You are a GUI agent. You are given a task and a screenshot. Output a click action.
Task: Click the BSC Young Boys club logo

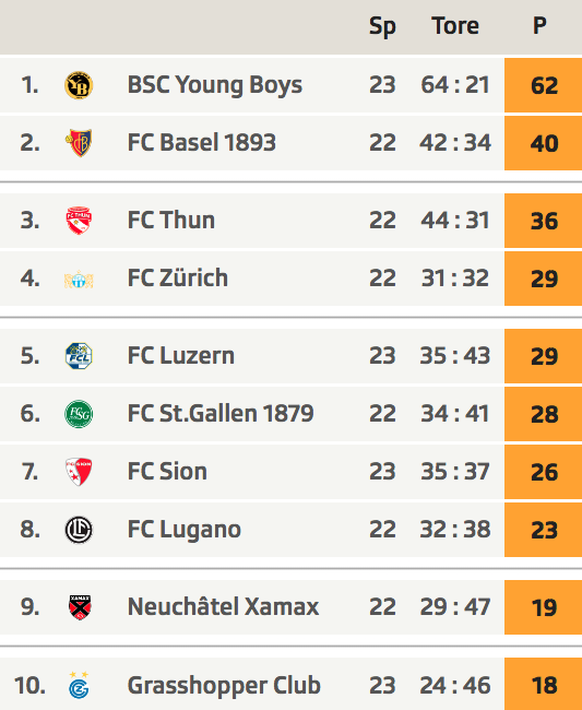point(79,85)
